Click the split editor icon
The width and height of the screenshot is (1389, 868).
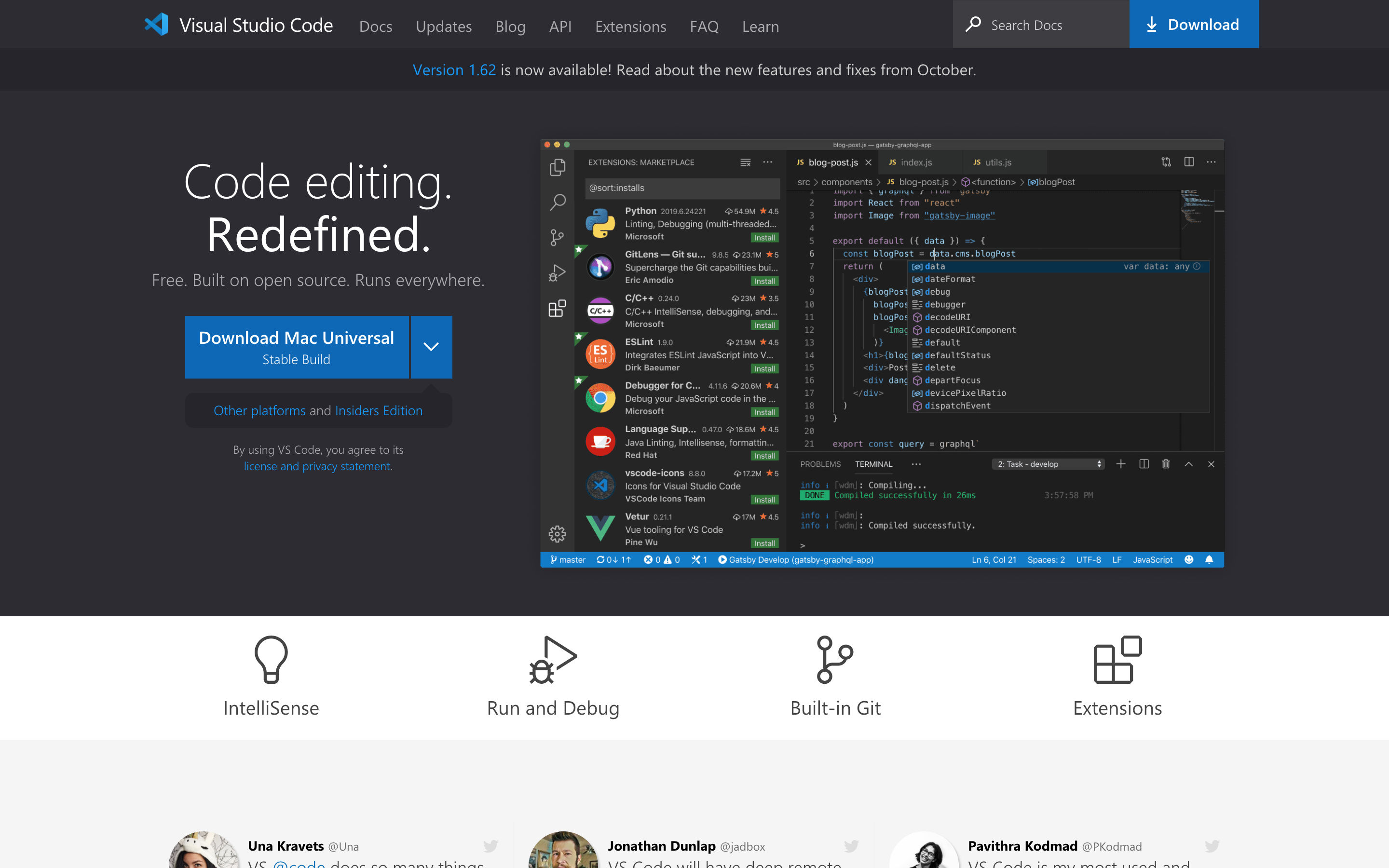click(x=1189, y=162)
